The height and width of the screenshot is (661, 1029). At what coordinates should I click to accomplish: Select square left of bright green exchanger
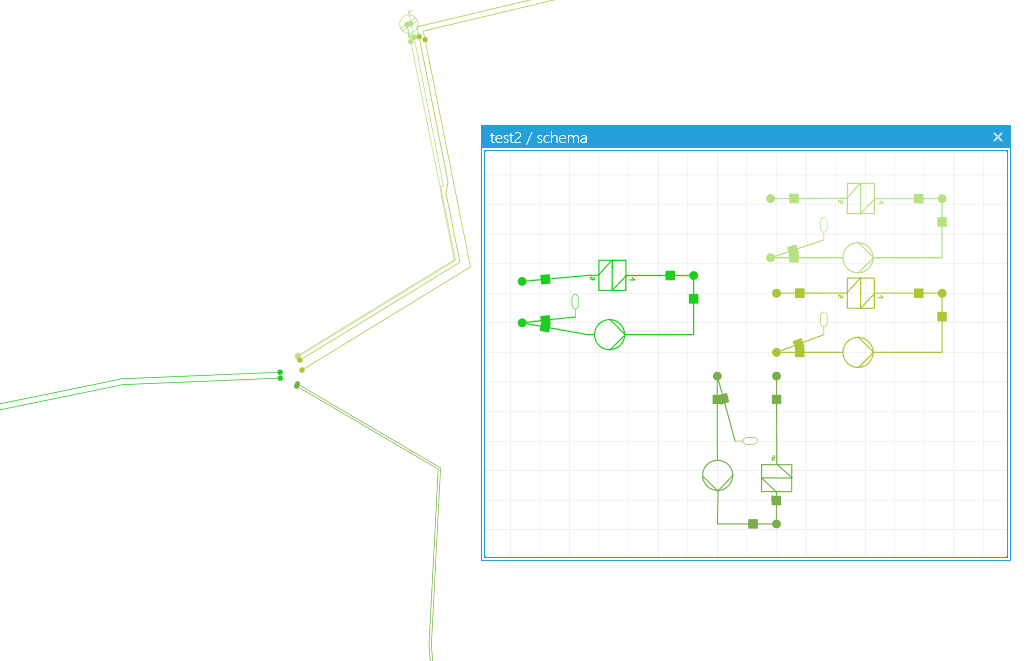point(545,279)
